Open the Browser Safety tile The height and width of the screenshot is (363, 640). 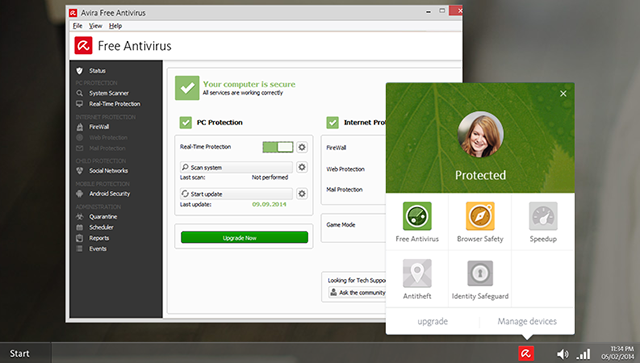[480, 222]
